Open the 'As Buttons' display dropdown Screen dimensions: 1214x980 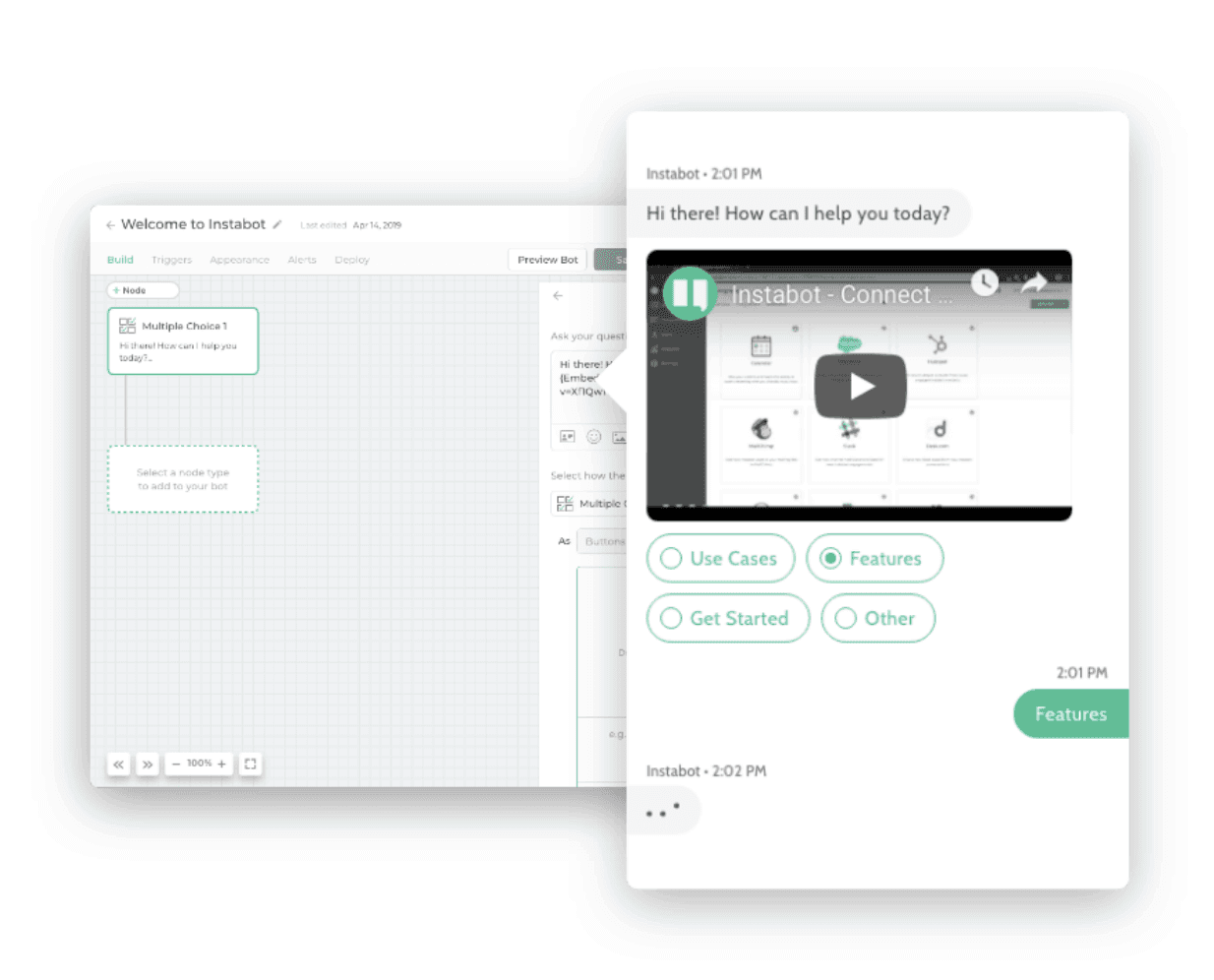pyautogui.click(x=602, y=541)
